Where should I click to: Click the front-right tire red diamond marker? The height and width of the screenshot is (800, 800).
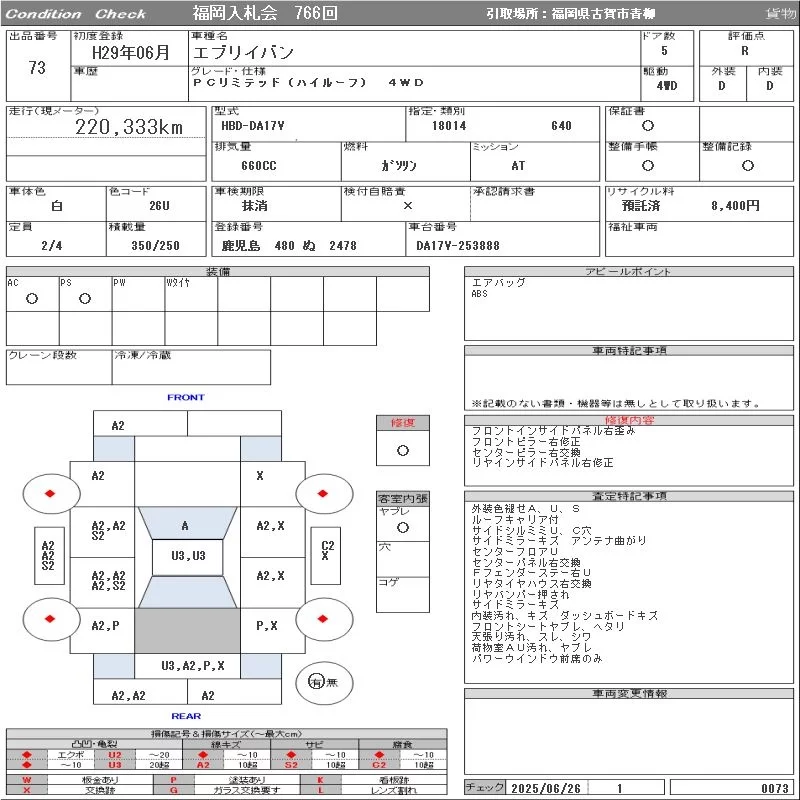[322, 493]
